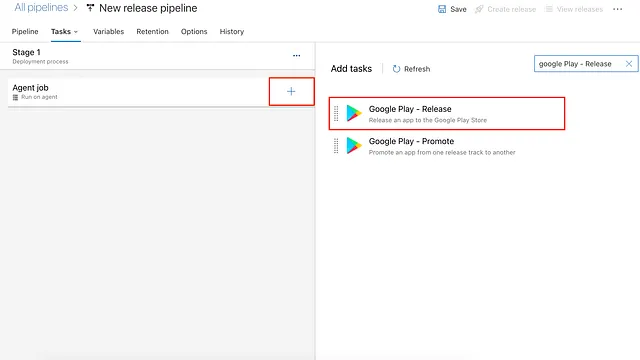
Task: Grab the Google Play - Release drag handle
Action: click(x=336, y=113)
